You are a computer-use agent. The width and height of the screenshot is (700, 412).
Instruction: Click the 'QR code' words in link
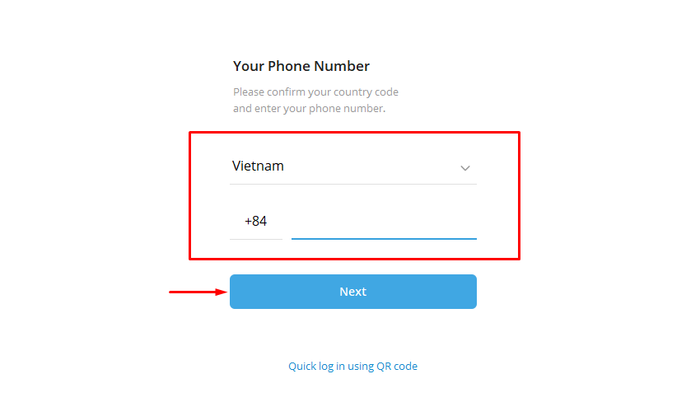397,366
